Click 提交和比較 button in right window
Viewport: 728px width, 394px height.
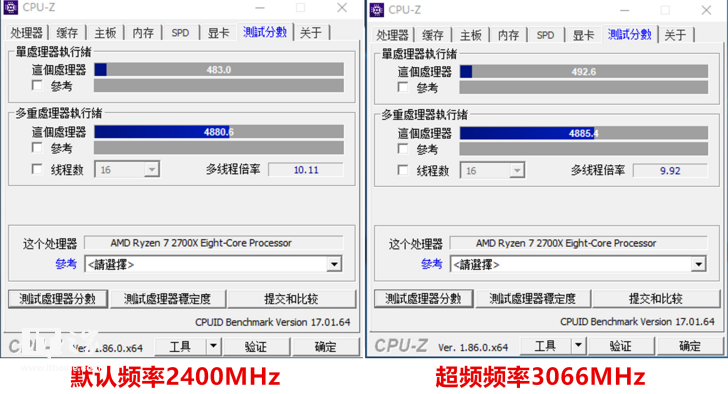point(656,298)
